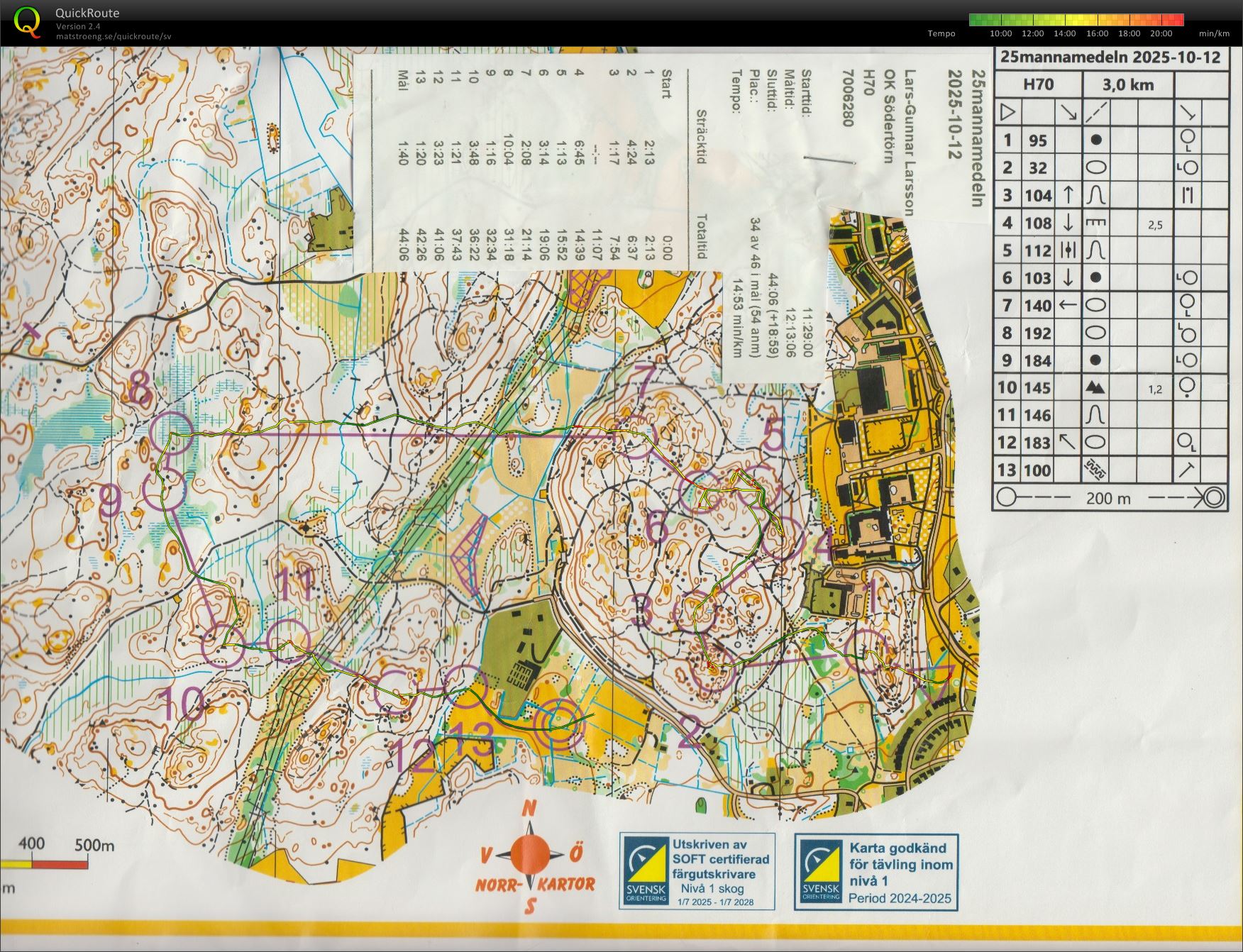Click the boulder cluster symbol in row 10
1243x952 pixels.
point(1095,387)
